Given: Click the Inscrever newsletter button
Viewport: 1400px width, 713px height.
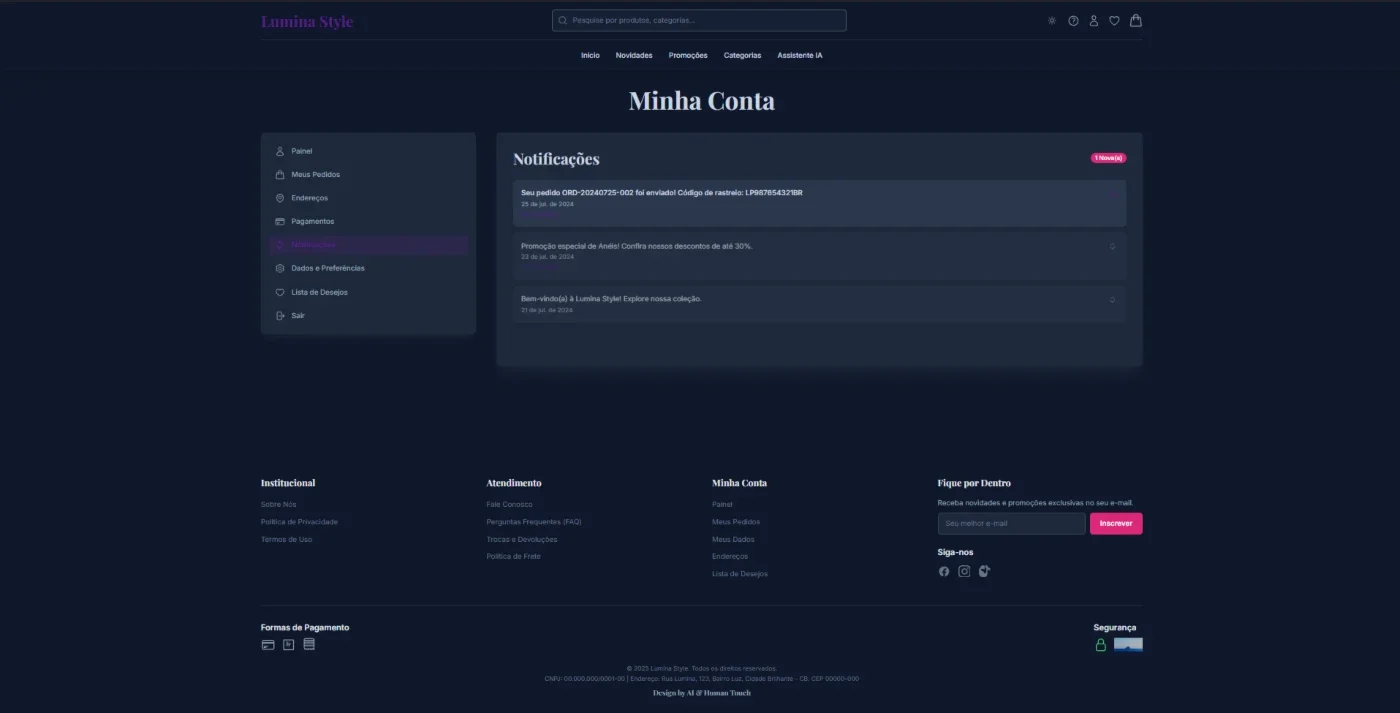Looking at the screenshot, I should click(1116, 523).
